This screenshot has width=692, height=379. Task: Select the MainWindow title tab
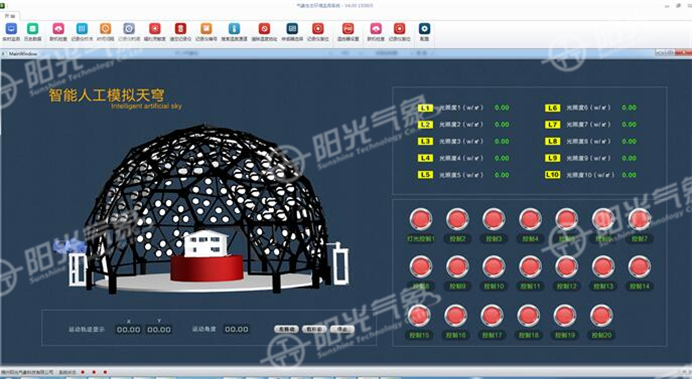pos(23,54)
